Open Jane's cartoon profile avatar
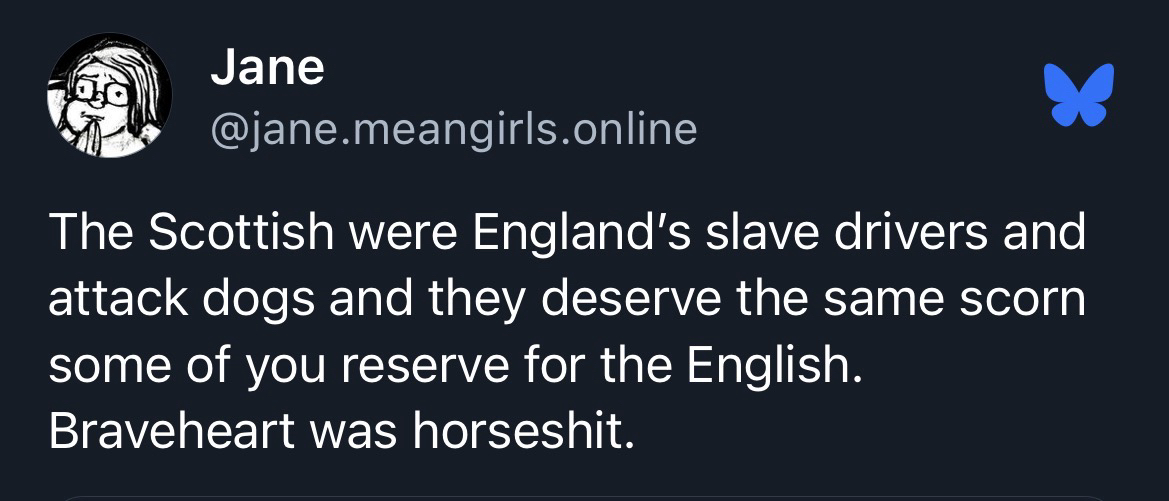 110,96
